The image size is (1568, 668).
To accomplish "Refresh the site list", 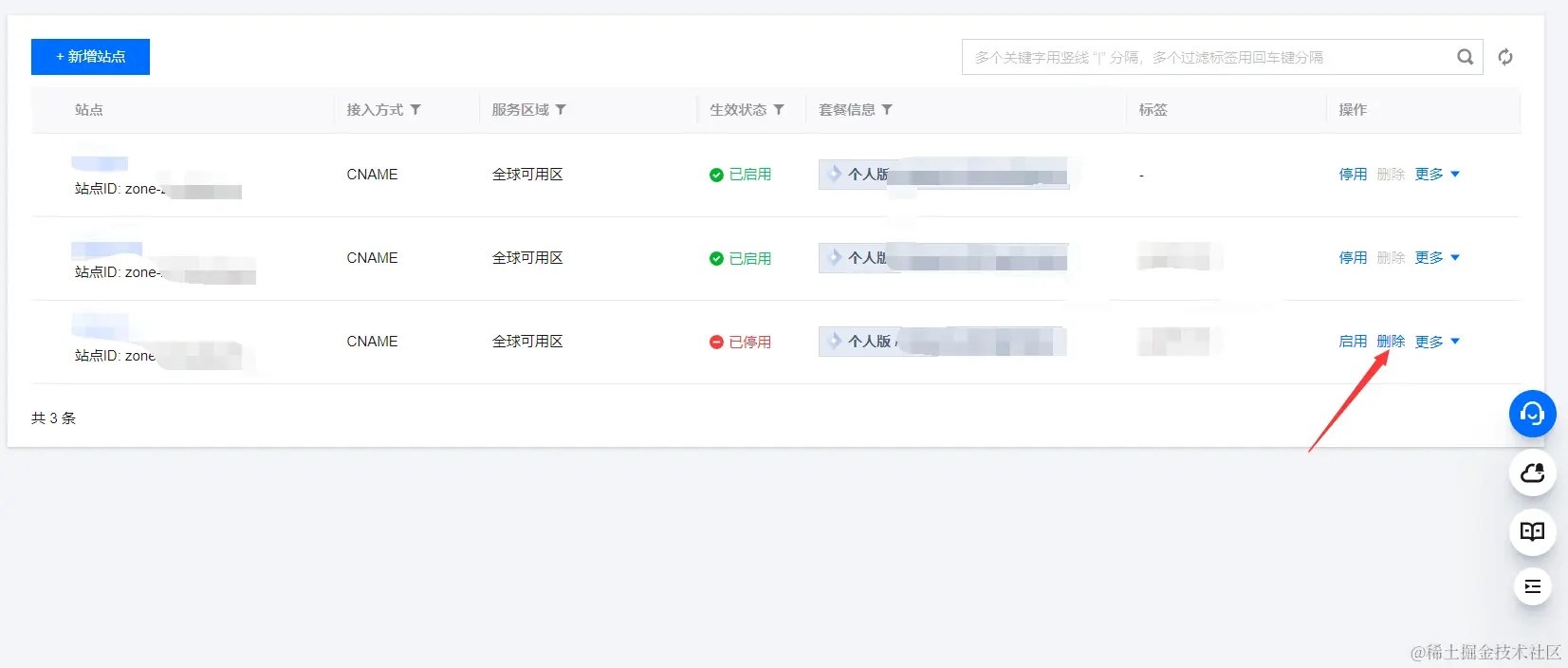I will (1505, 57).
